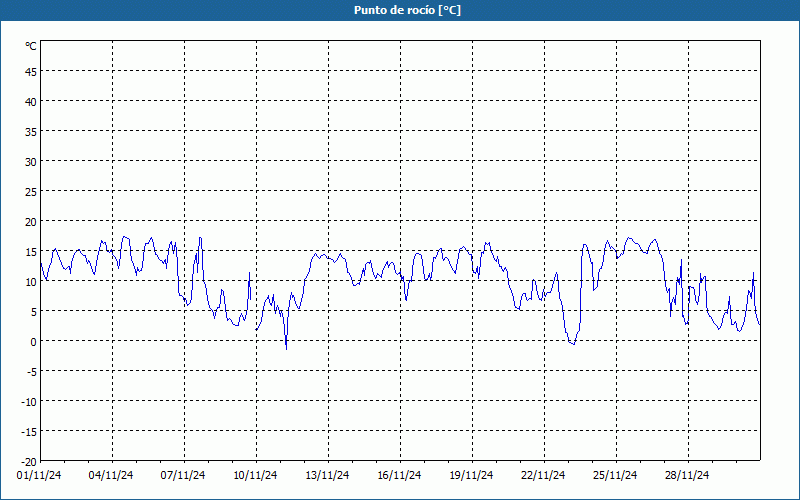Click the 25/11/24 date label

coord(615,476)
